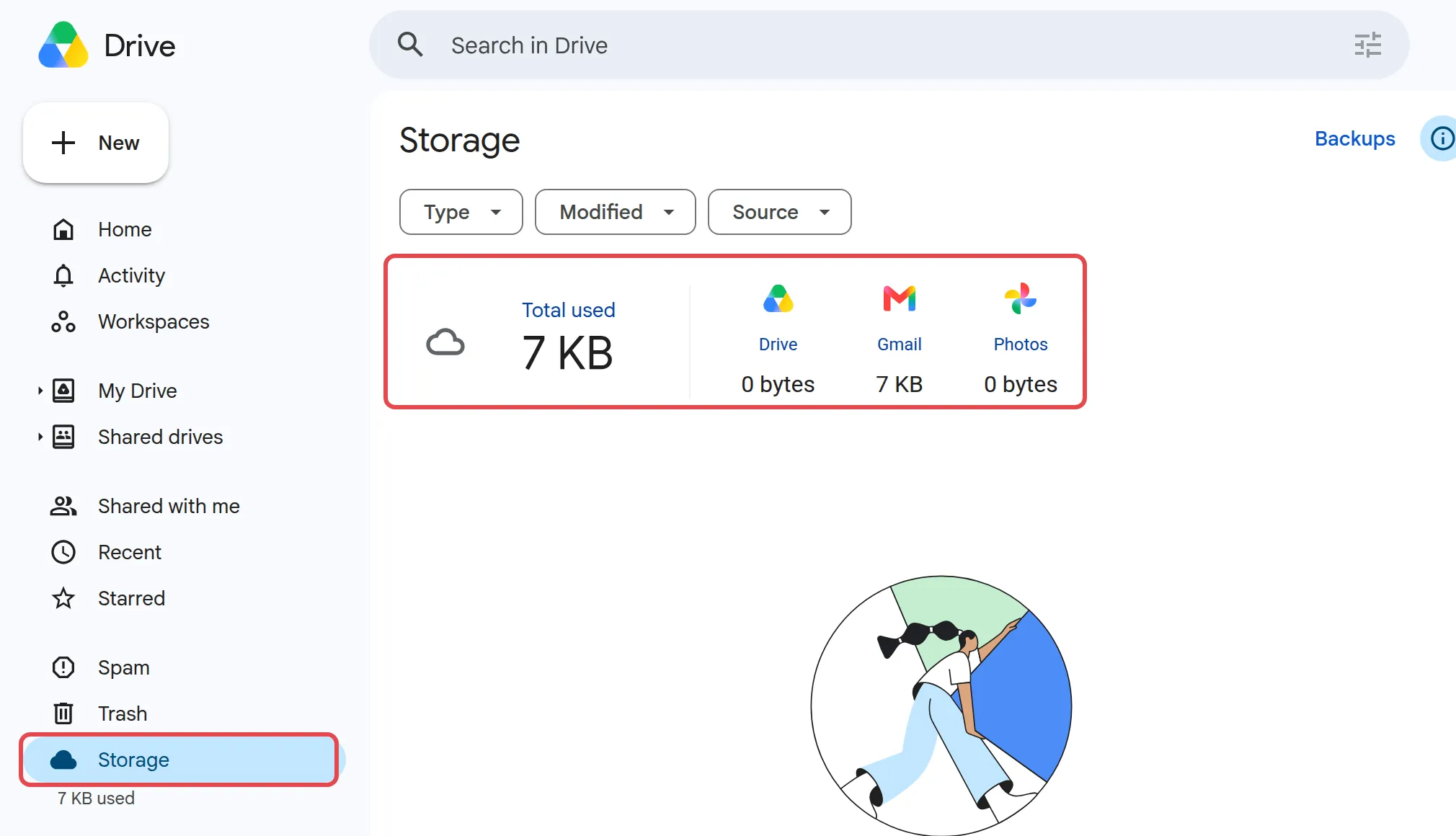
Task: Click the Workspaces icon in sidebar
Action: pyautogui.click(x=63, y=321)
